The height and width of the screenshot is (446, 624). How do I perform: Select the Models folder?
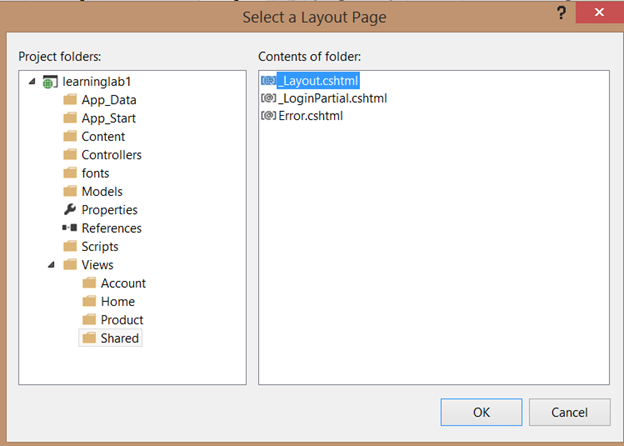point(103,191)
